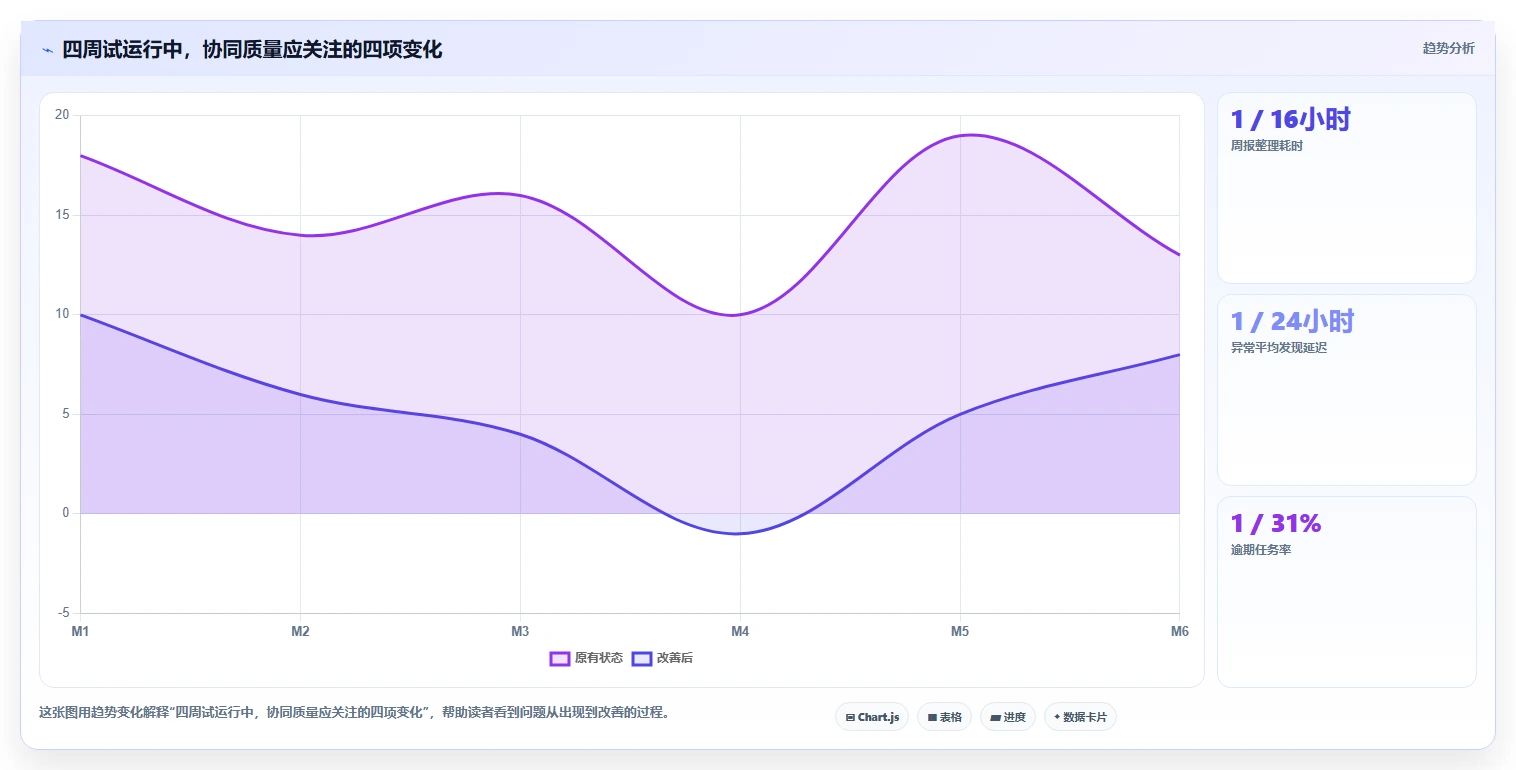Select the 表格 tag chip
Image resolution: width=1516 pixels, height=770 pixels.
click(944, 717)
